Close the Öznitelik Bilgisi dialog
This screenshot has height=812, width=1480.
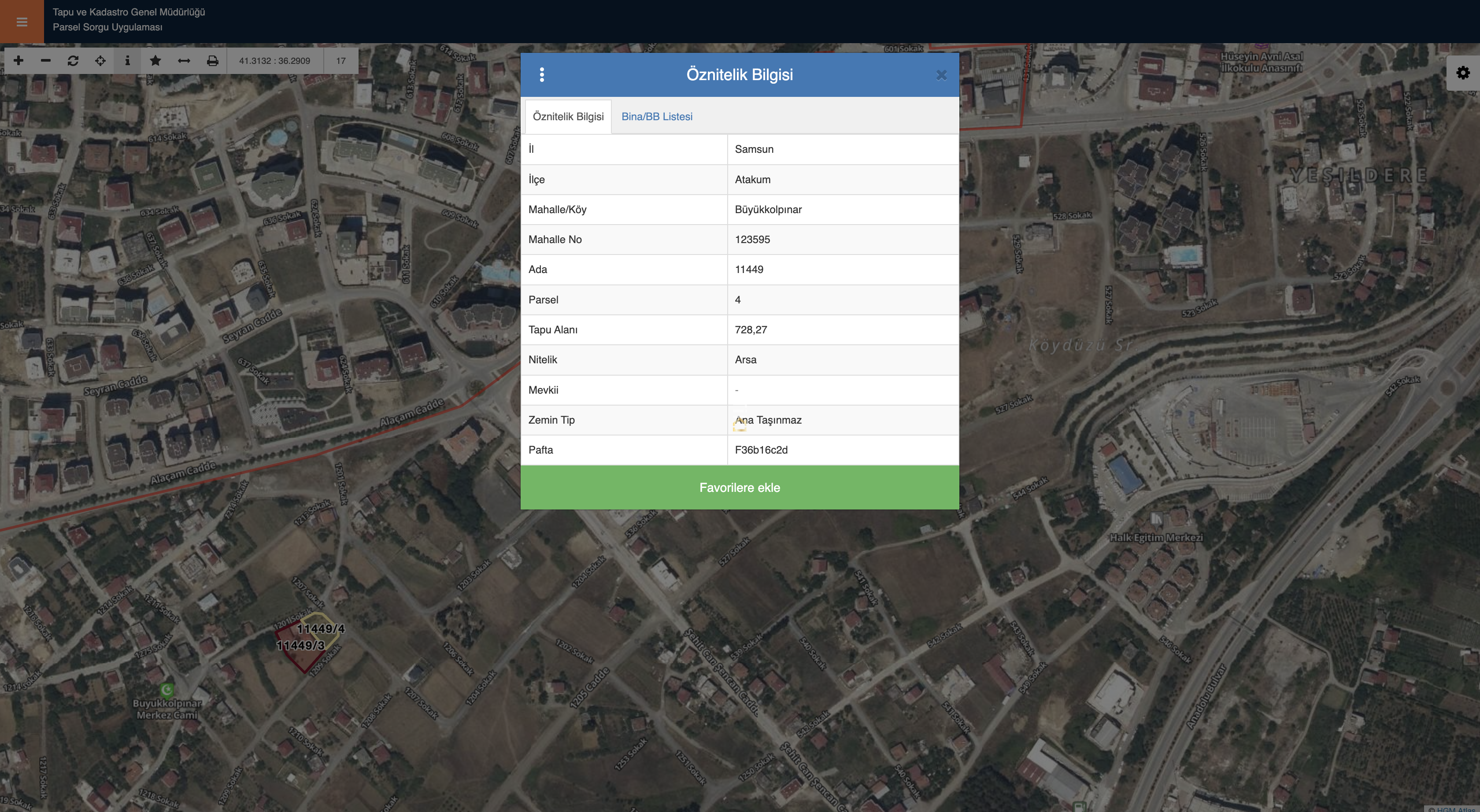(x=941, y=75)
